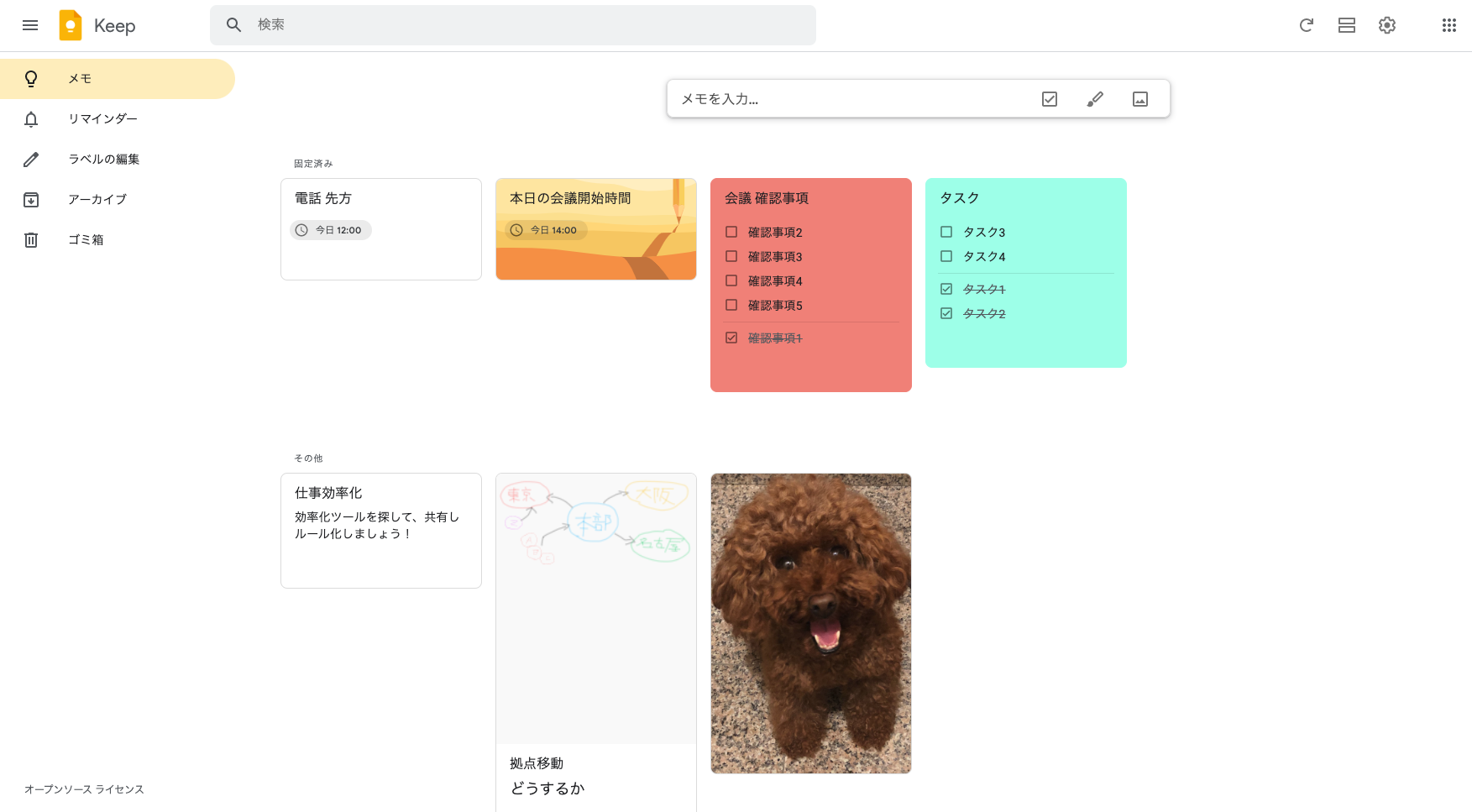Click the 検索 search field
The image size is (1472, 812).
pyautogui.click(x=513, y=25)
